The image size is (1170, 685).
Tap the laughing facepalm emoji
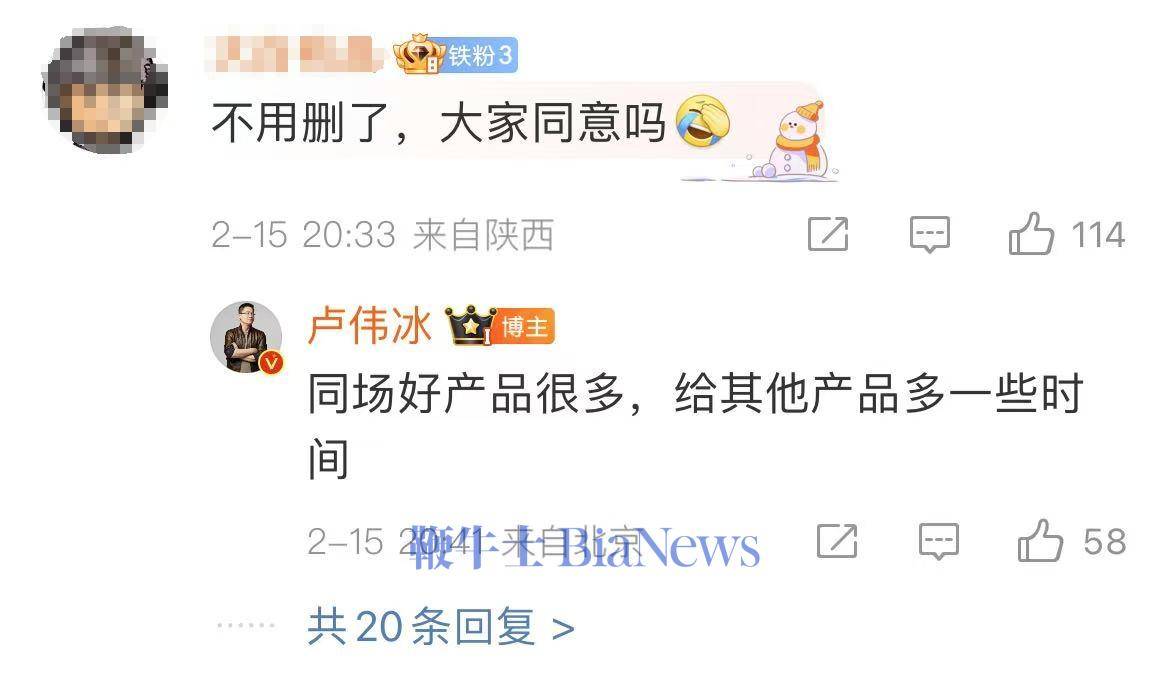click(702, 122)
